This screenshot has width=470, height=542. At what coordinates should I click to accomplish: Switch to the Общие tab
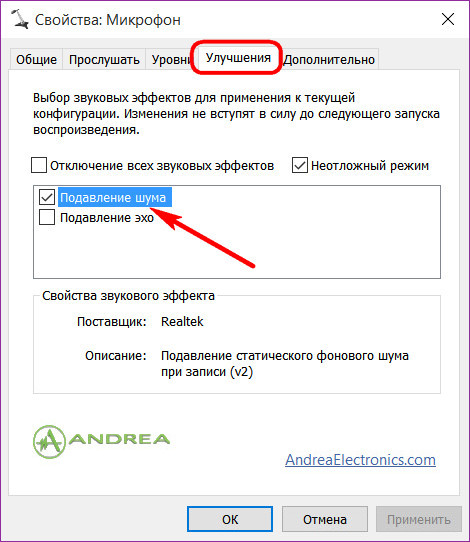36,59
